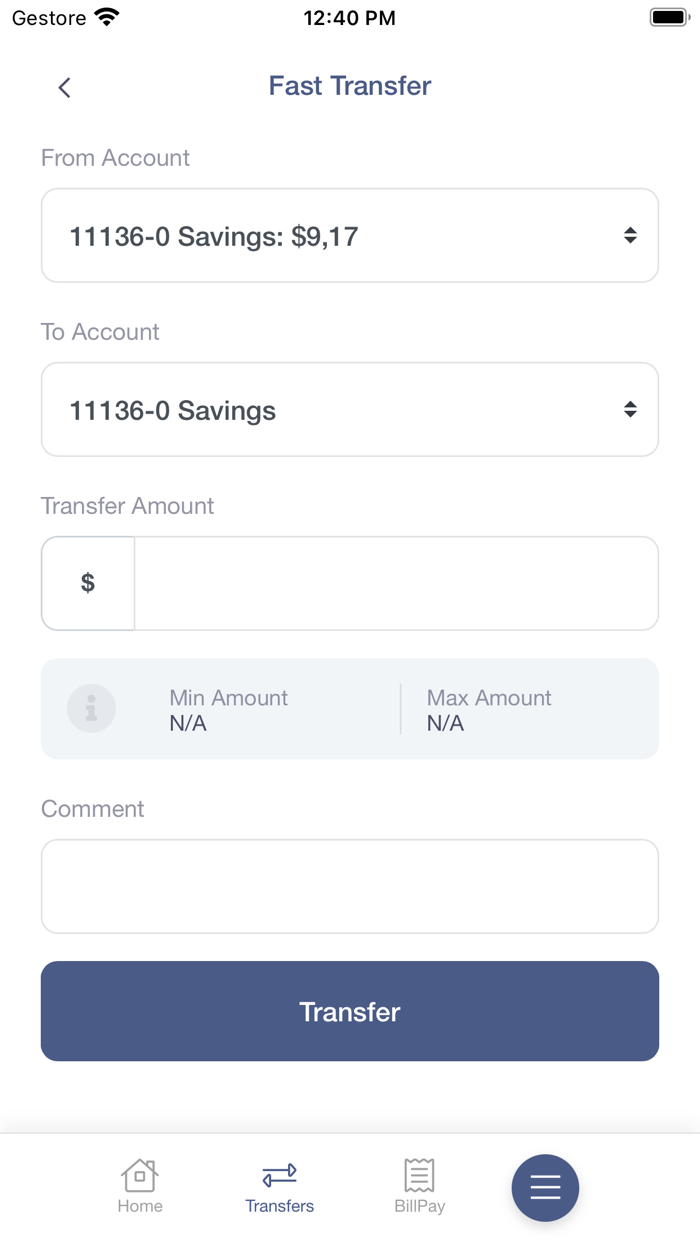Click the dollar sign prefix icon
This screenshot has width=700, height=1244.
(x=87, y=583)
